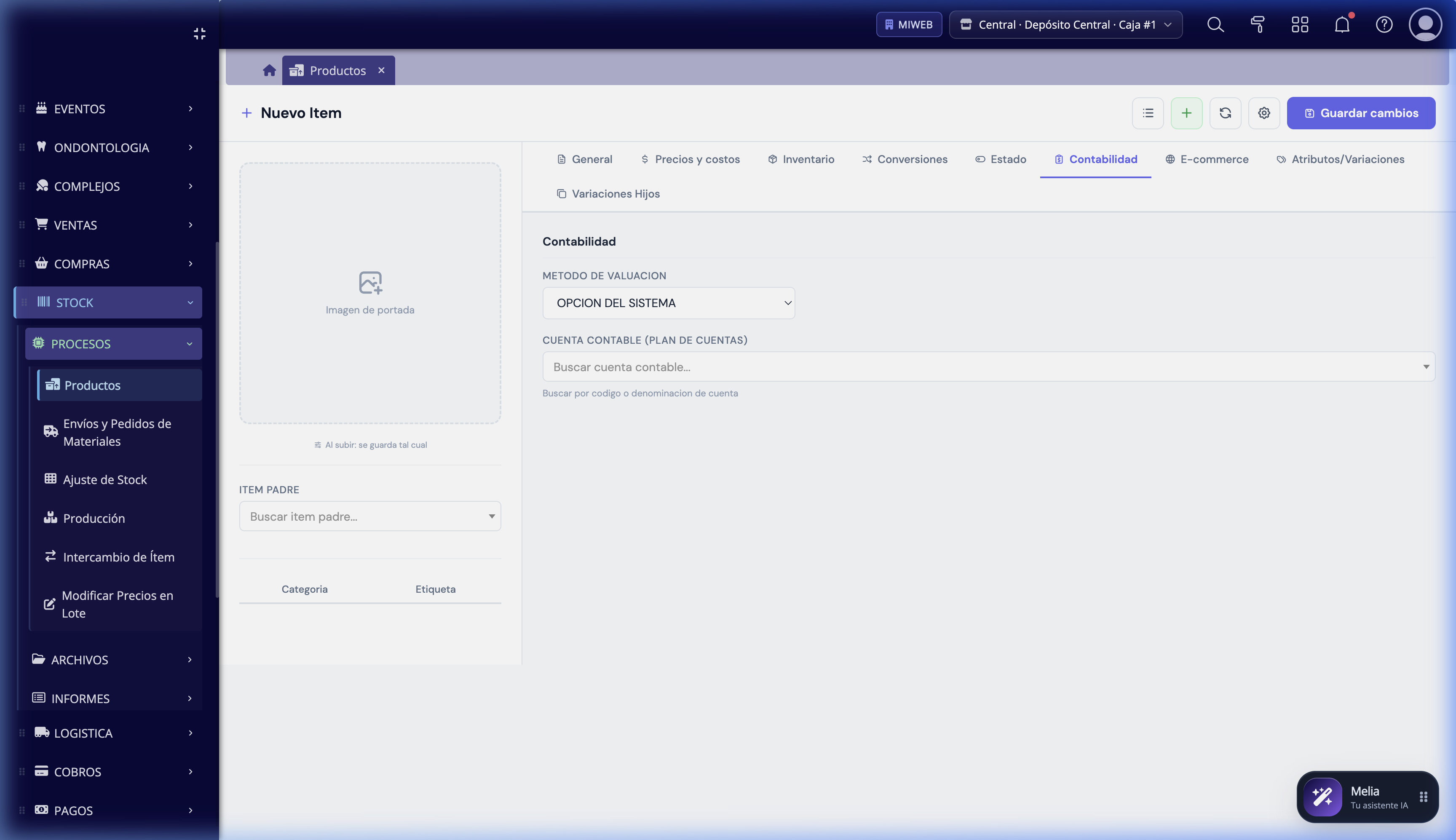The image size is (1456, 840).
Task: Open the help question mark icon
Action: click(x=1384, y=24)
